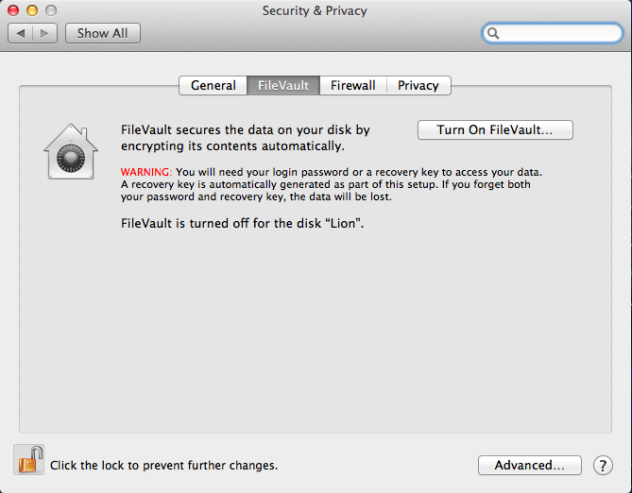Click the gray zoom window button
The image size is (632, 493).
(51, 10)
